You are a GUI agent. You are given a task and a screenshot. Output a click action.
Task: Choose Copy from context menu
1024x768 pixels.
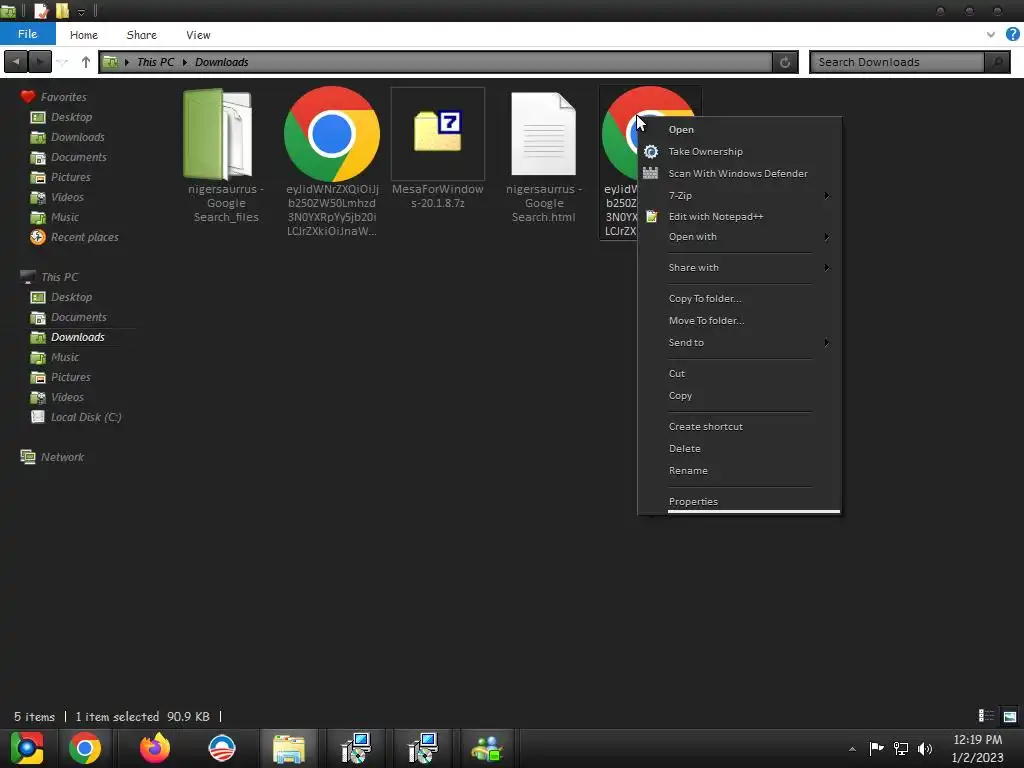[x=740, y=396]
